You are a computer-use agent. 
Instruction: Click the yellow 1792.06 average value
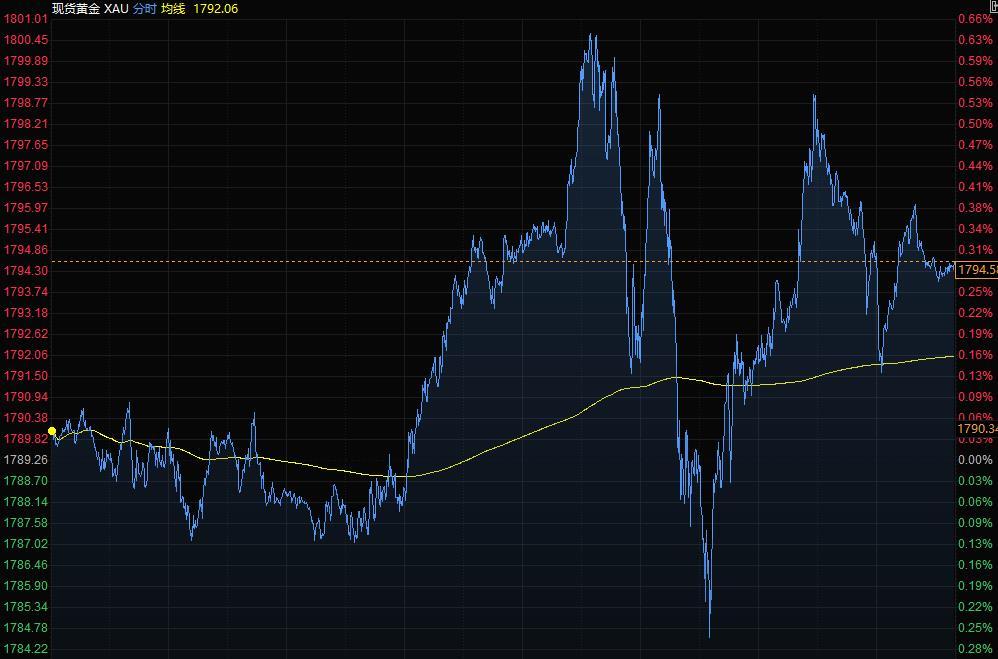point(215,8)
